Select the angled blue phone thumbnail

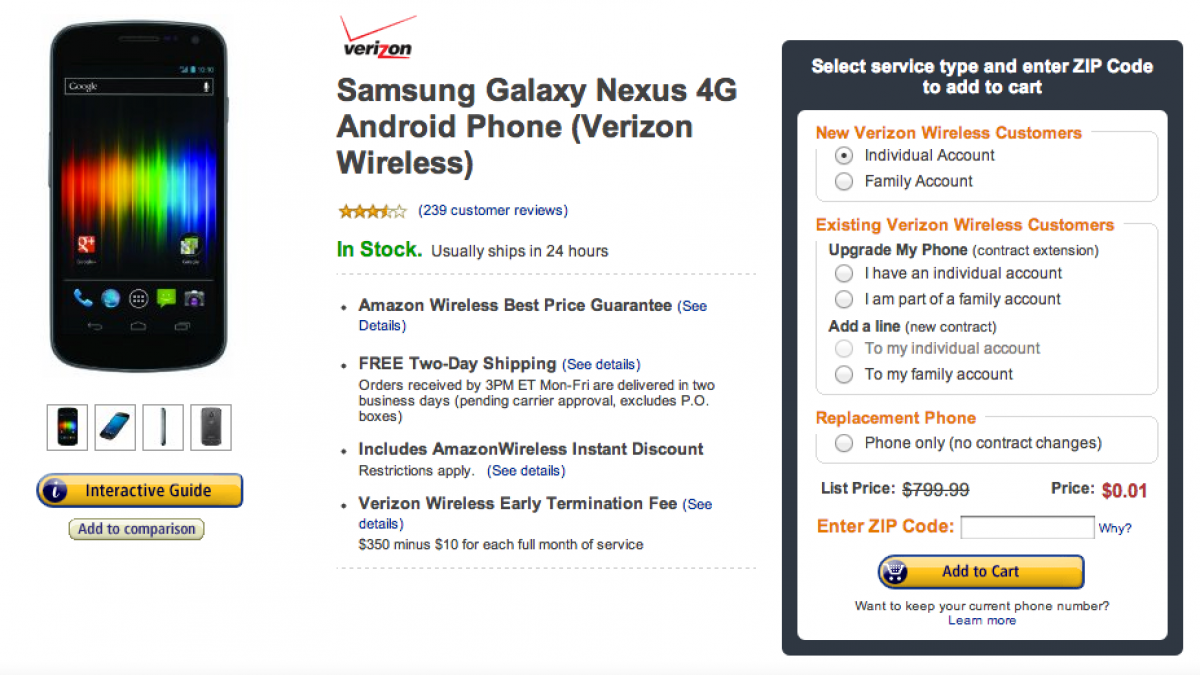tap(116, 427)
